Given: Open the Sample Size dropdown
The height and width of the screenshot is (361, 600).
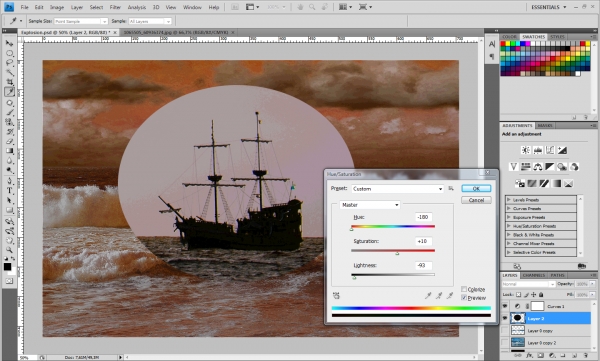Looking at the screenshot, I should coord(81,21).
